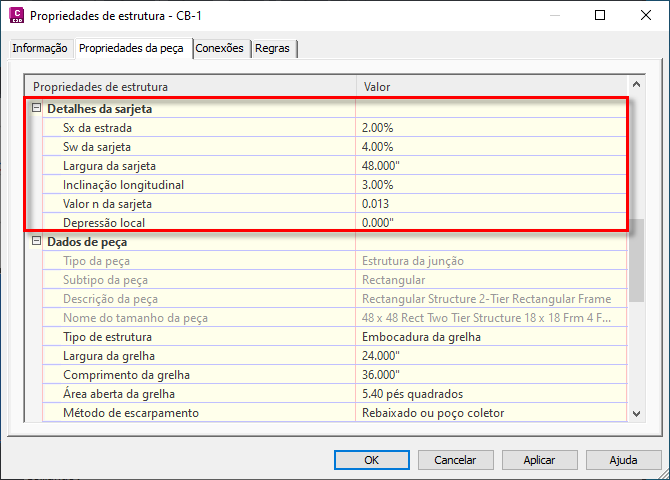Select the Regras tab
Screen dimensions: 670x480
click(272, 48)
